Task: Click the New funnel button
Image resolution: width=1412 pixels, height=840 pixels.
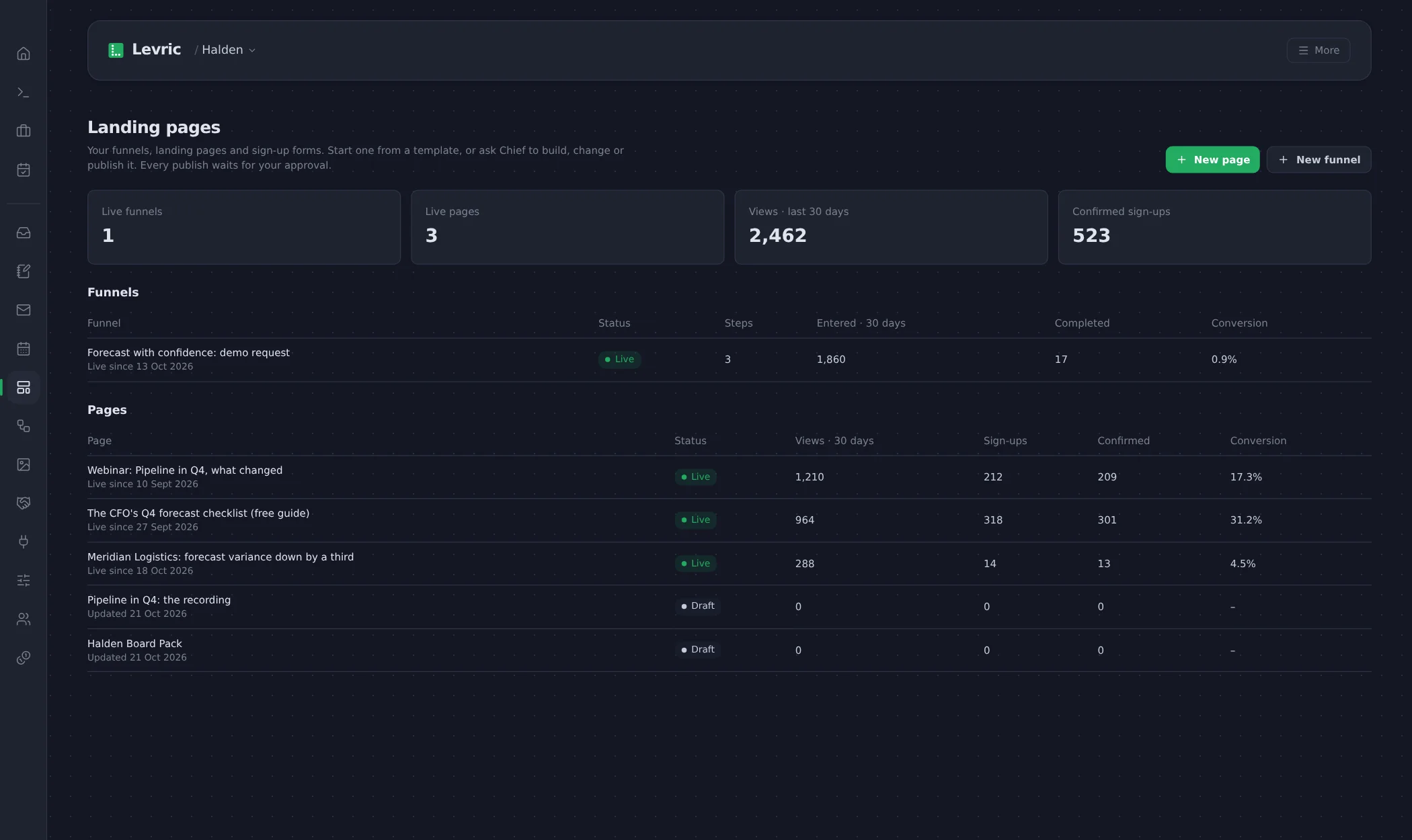Action: pyautogui.click(x=1319, y=160)
